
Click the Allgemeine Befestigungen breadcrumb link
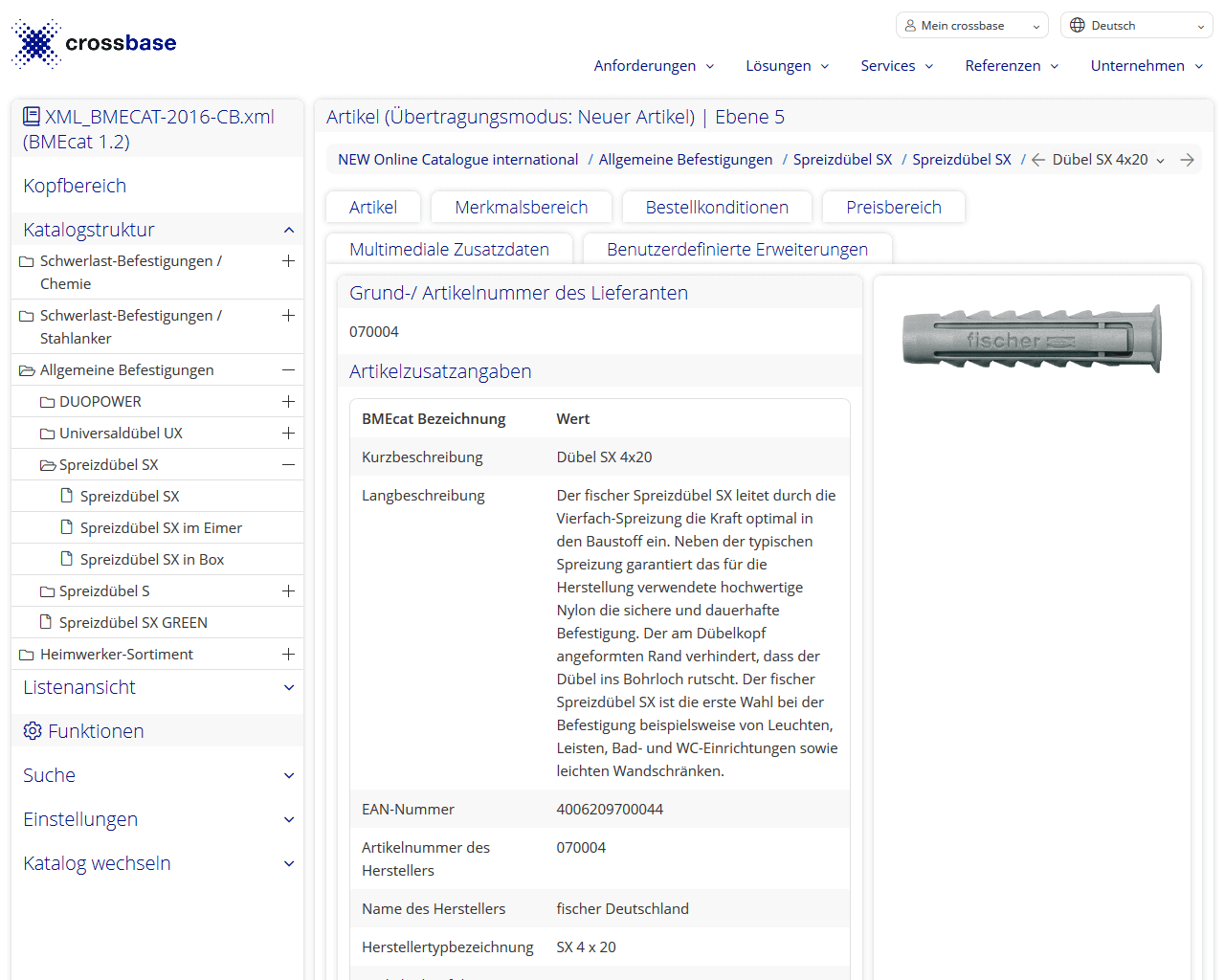click(685, 160)
